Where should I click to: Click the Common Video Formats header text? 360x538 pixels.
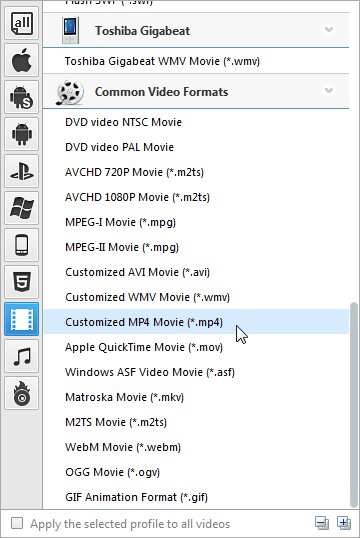[161, 92]
